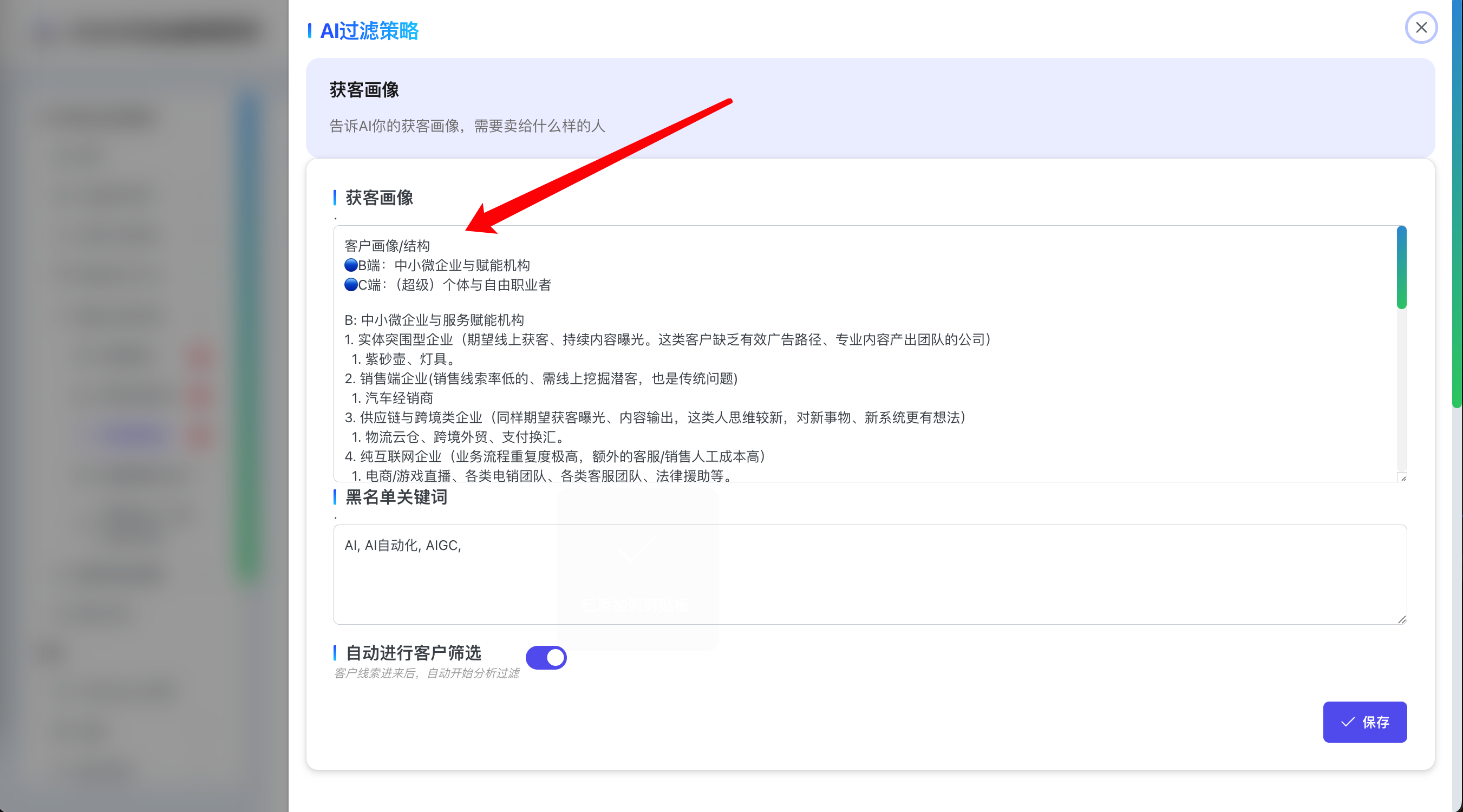Click the AI过滤策略 panel title
Screen dimensions: 1463x812
pyautogui.click(x=369, y=31)
